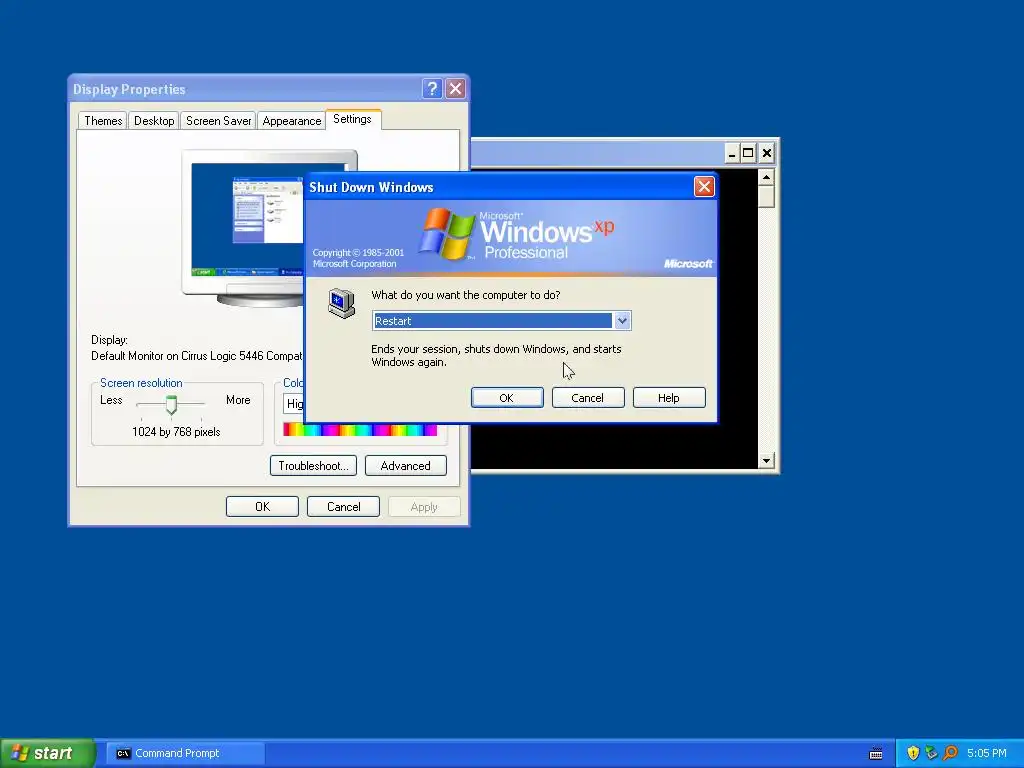Open the Start menu
Screen dimensions: 1024x768
(47, 753)
